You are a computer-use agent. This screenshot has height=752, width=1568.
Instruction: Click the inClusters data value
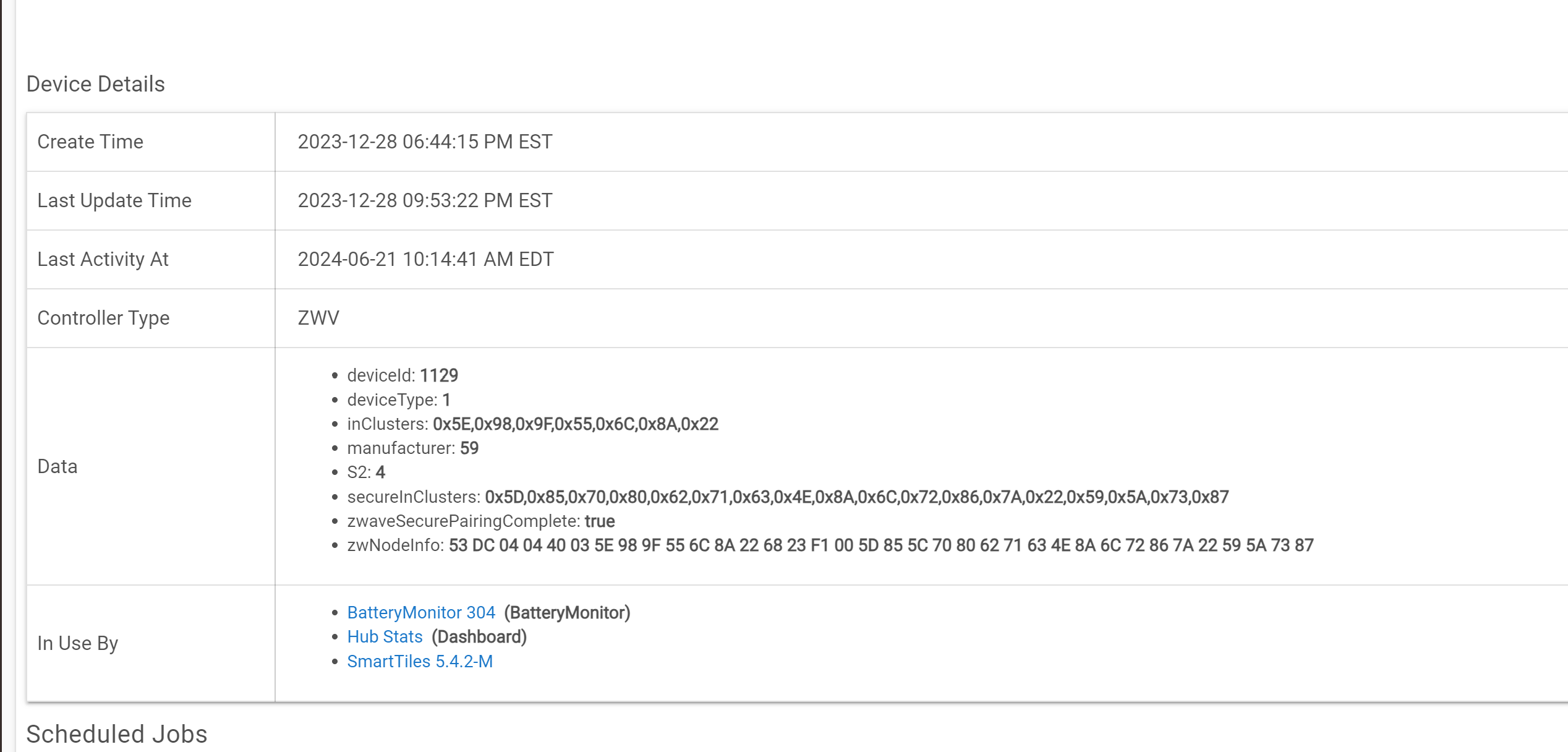click(575, 424)
